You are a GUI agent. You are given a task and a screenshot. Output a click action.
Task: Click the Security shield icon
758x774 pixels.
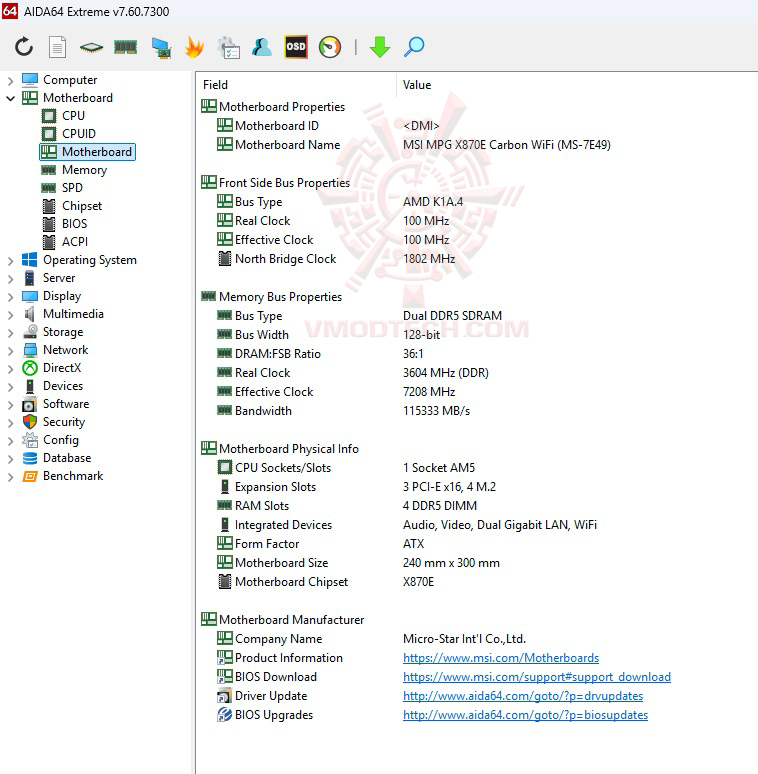coord(30,422)
